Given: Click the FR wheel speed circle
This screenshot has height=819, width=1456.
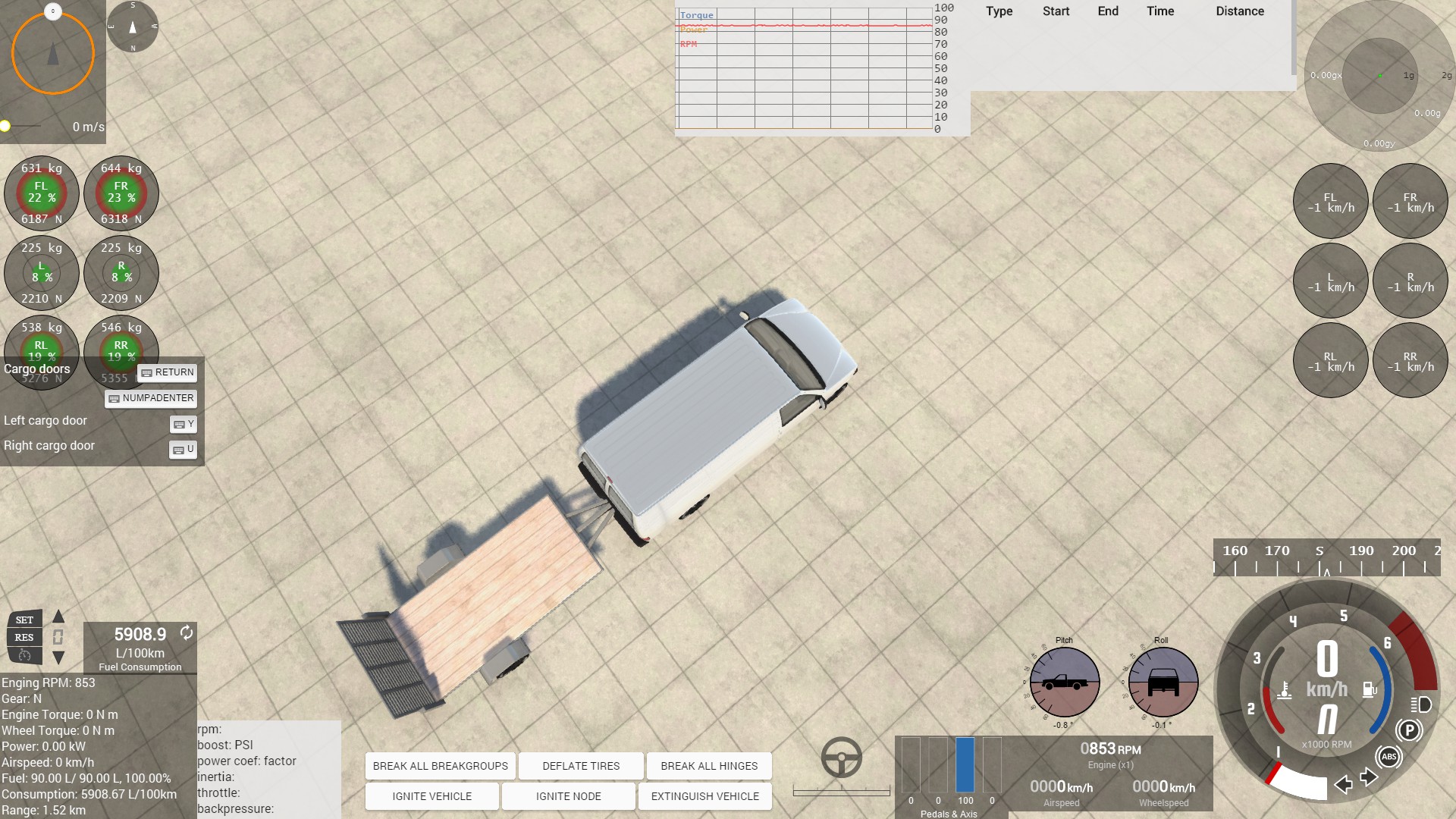Looking at the screenshot, I should [x=1410, y=201].
